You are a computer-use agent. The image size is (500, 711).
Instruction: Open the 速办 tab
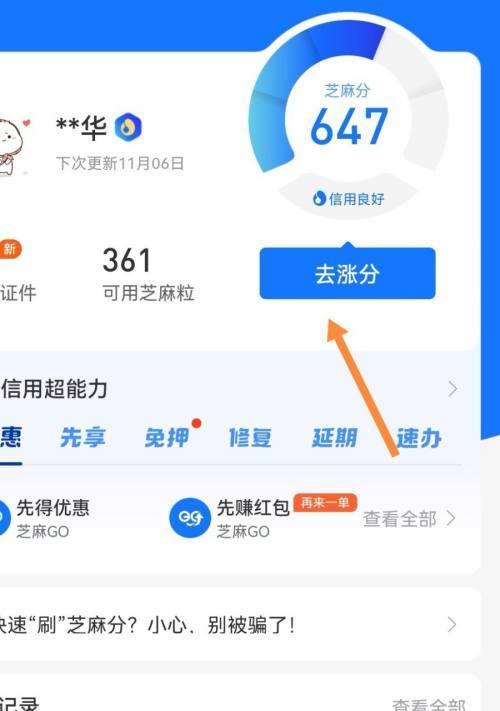pos(419,438)
